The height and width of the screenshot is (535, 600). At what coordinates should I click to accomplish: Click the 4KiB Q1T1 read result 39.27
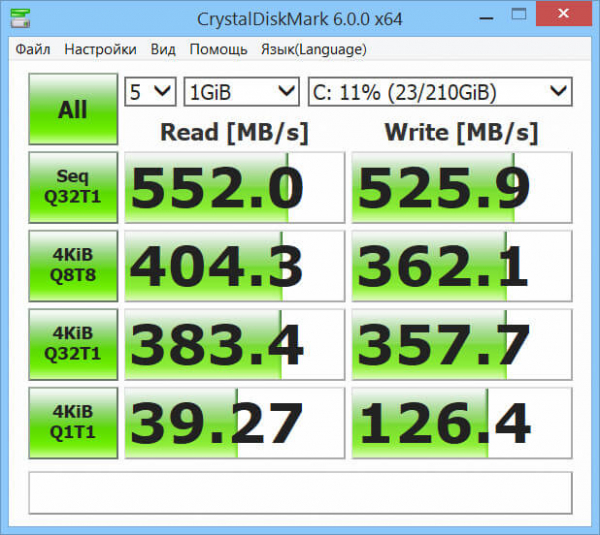pyautogui.click(x=235, y=423)
